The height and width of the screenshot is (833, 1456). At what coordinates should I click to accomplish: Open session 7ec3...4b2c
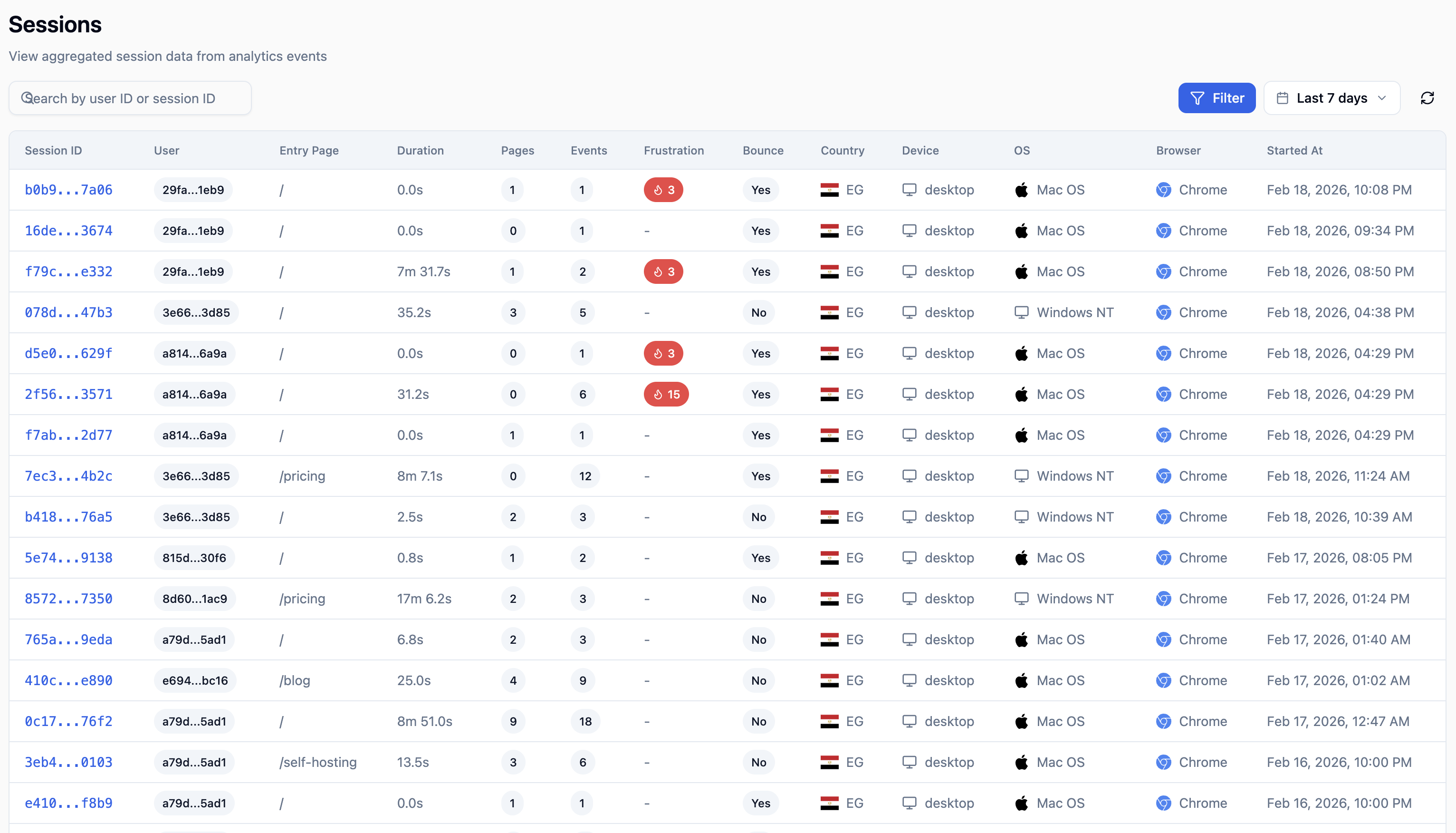coord(68,475)
